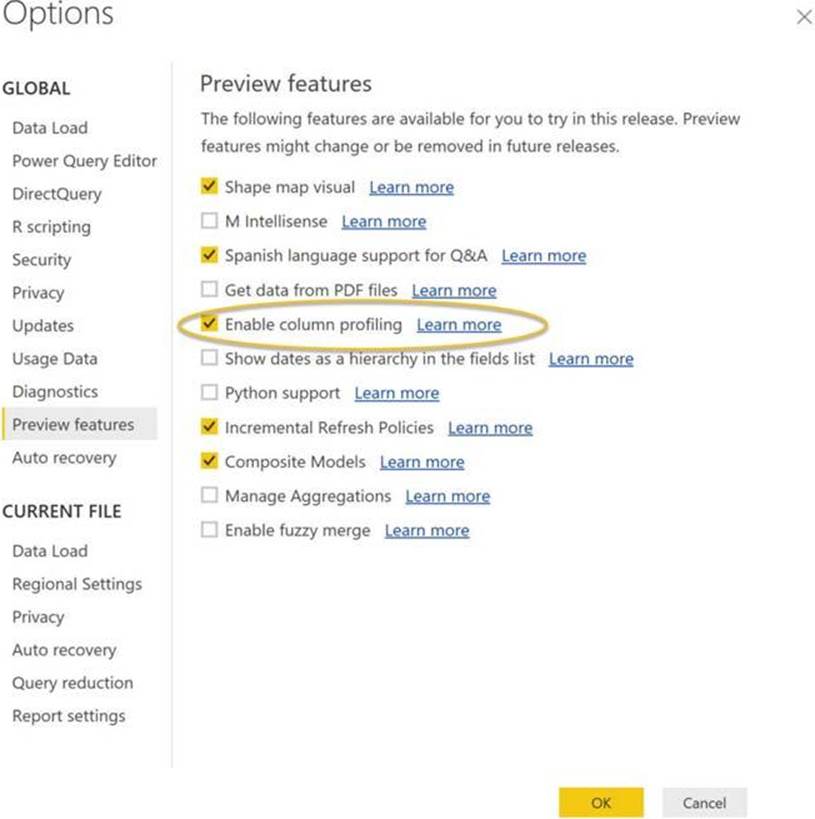Open Learn more link for Incremental Refresh Policies
The height and width of the screenshot is (819, 815).
pyautogui.click(x=490, y=428)
